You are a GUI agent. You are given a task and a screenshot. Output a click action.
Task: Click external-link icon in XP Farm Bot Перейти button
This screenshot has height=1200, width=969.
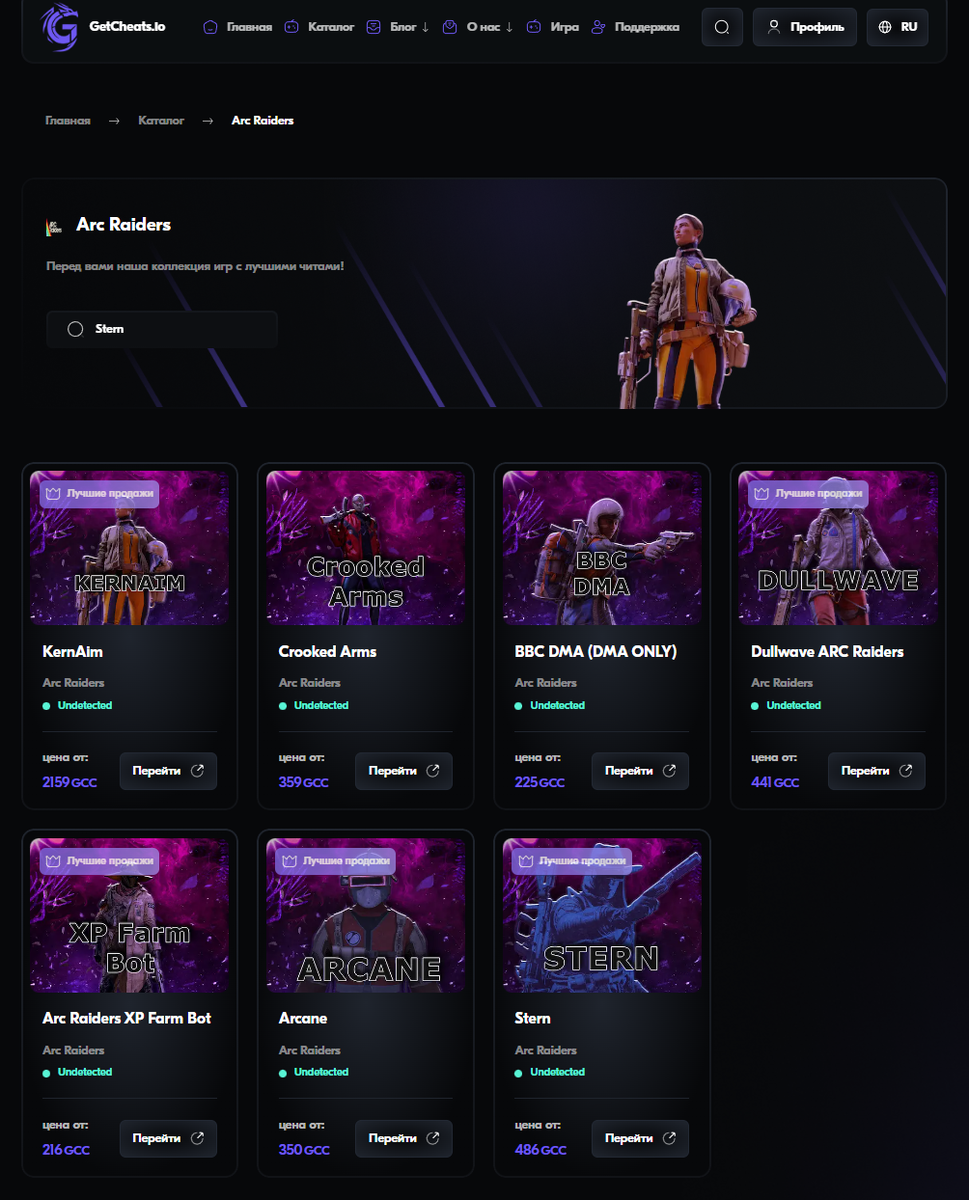tap(197, 1138)
